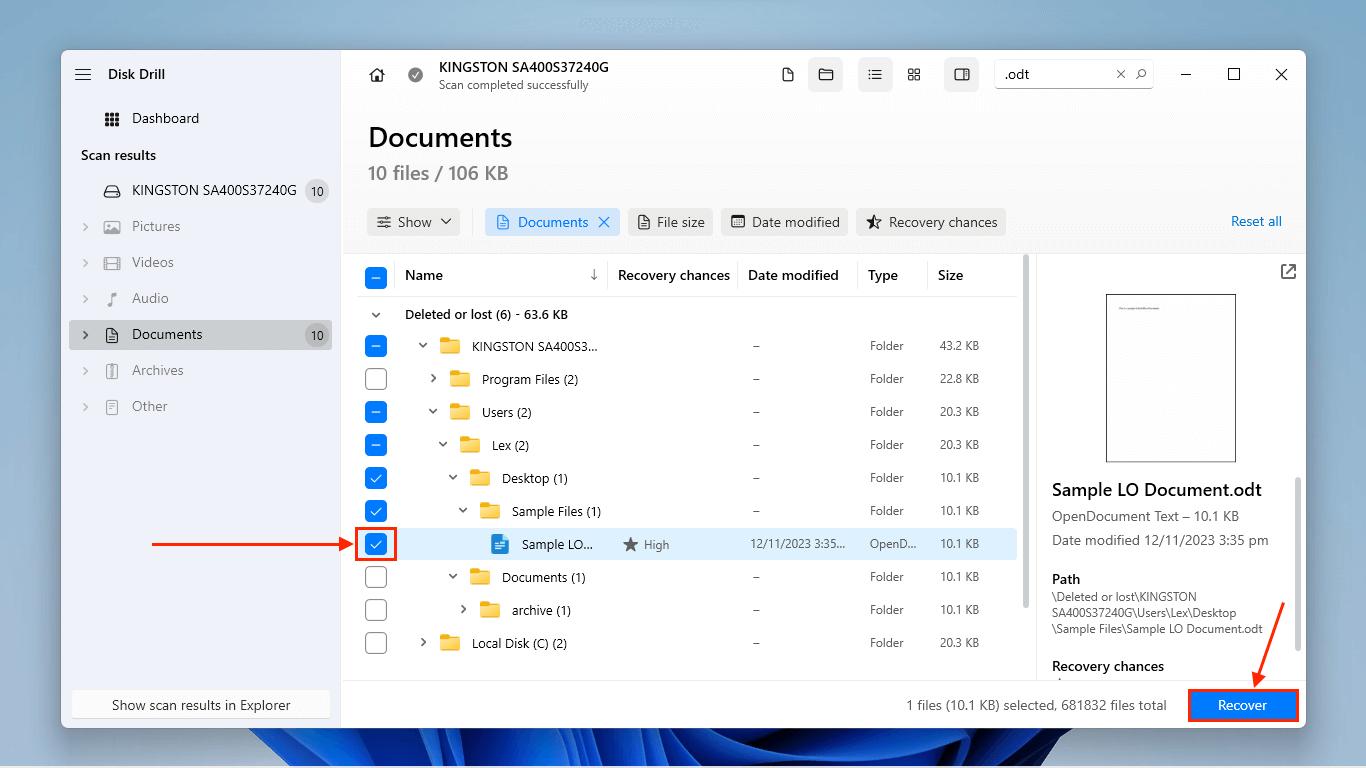Image resolution: width=1366 pixels, height=768 pixels.
Task: Click the High recovery star icon
Action: click(630, 545)
